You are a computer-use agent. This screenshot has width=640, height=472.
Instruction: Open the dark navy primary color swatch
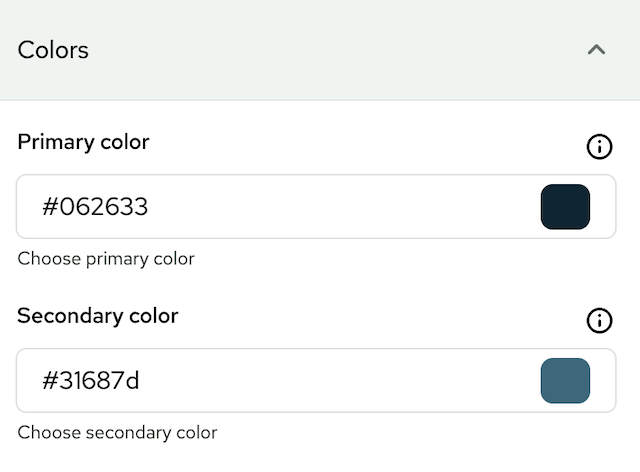pyautogui.click(x=565, y=207)
